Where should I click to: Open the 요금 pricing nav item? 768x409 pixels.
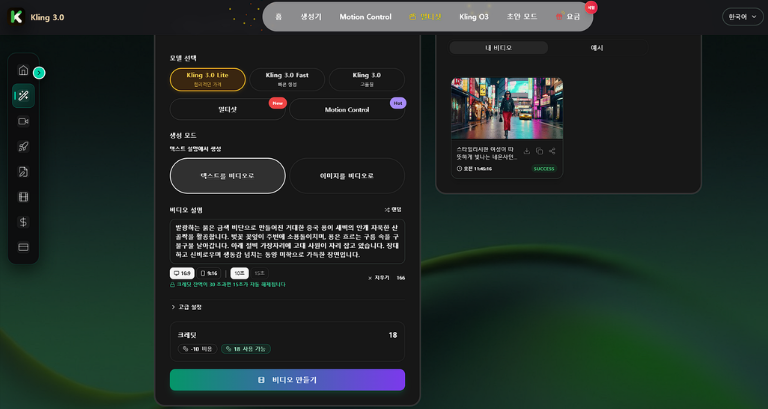568,17
